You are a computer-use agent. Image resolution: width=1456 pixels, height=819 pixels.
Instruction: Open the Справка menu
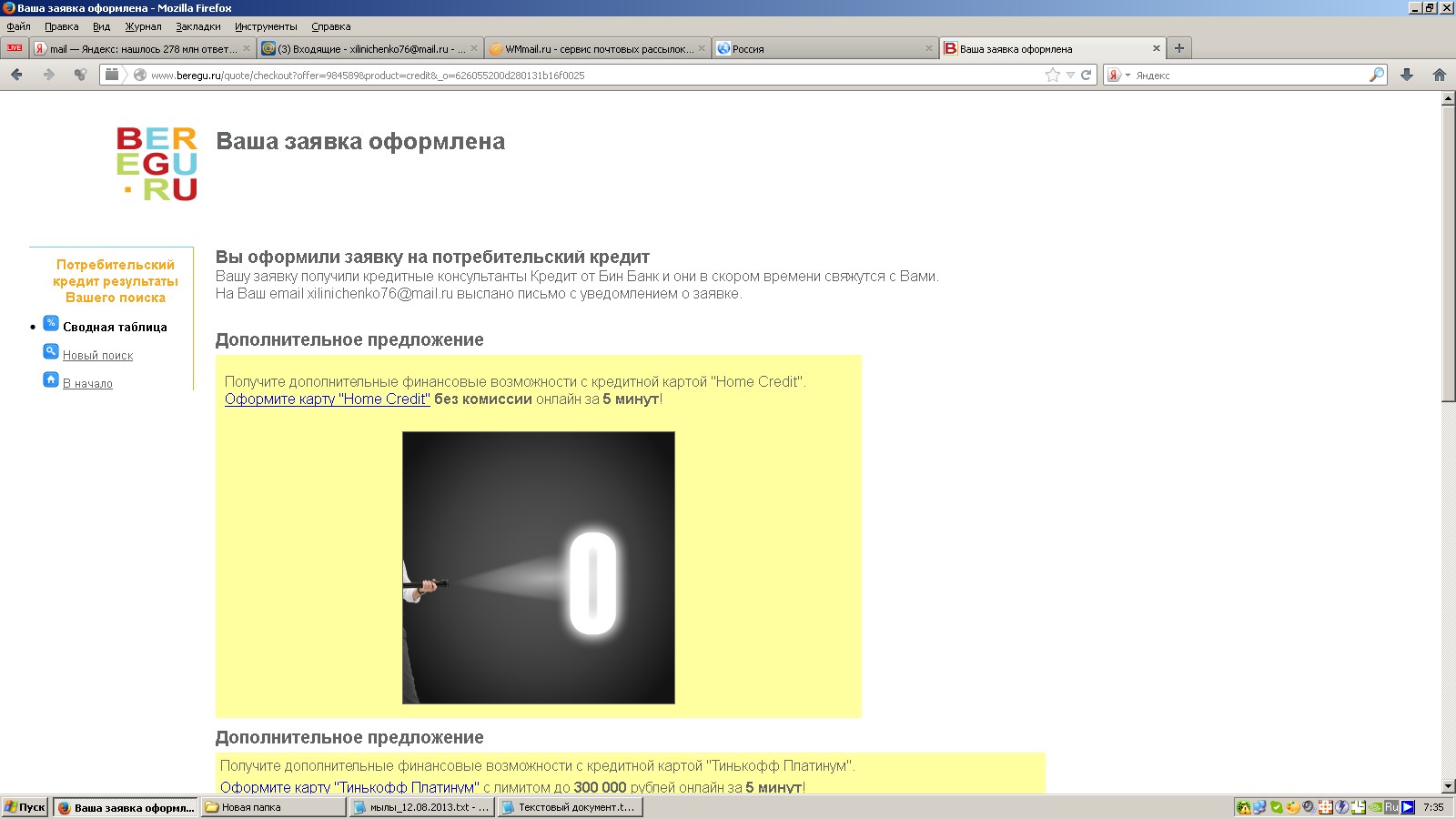pyautogui.click(x=330, y=26)
